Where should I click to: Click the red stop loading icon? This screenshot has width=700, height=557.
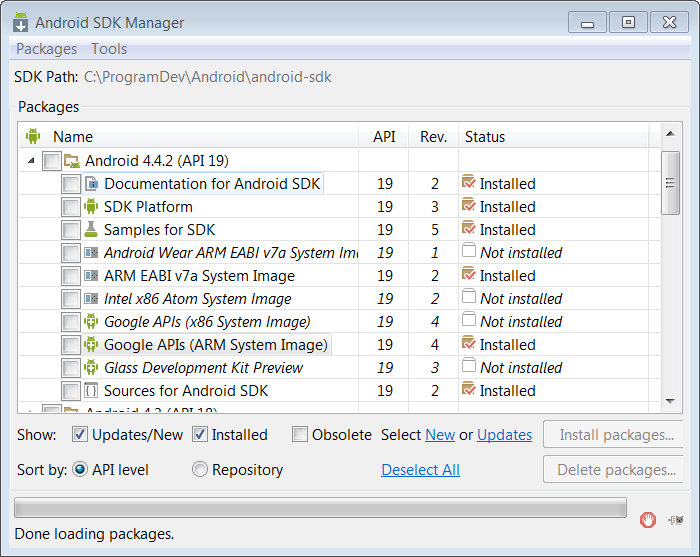pyautogui.click(x=648, y=519)
